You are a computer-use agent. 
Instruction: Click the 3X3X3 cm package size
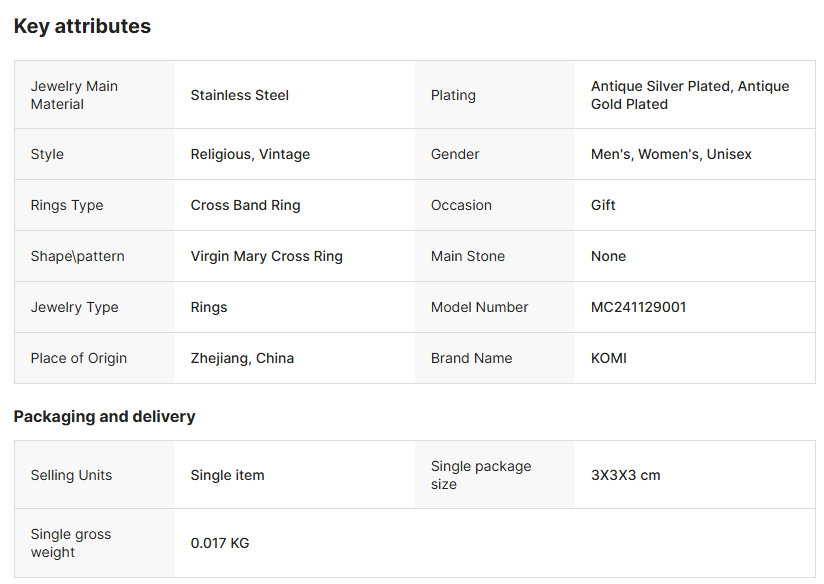[625, 475]
